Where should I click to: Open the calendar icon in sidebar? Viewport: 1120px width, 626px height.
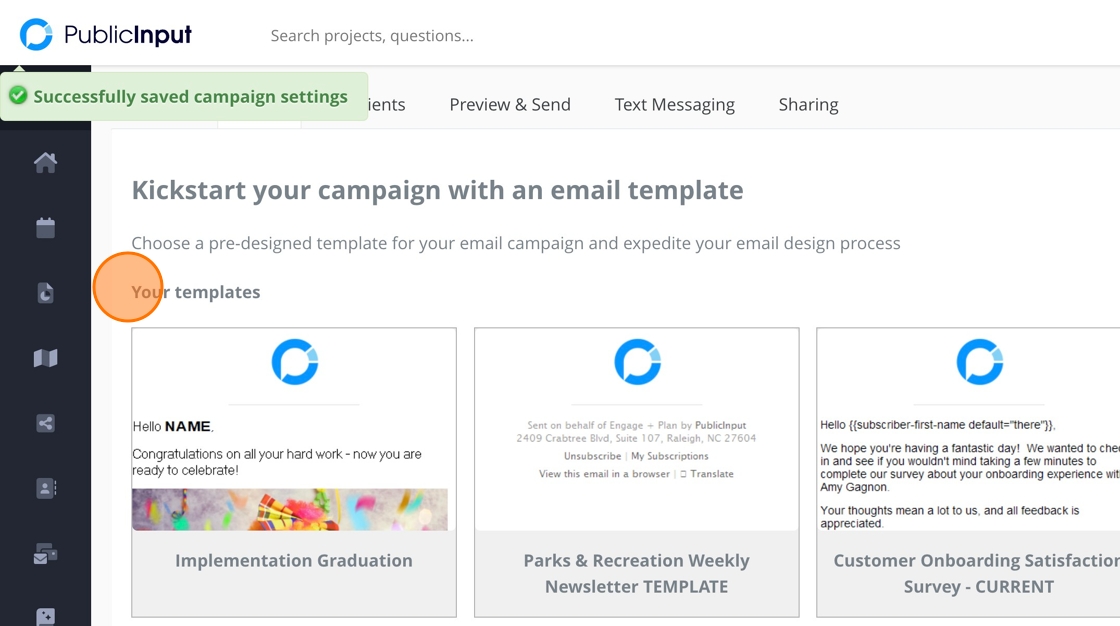coord(45,228)
